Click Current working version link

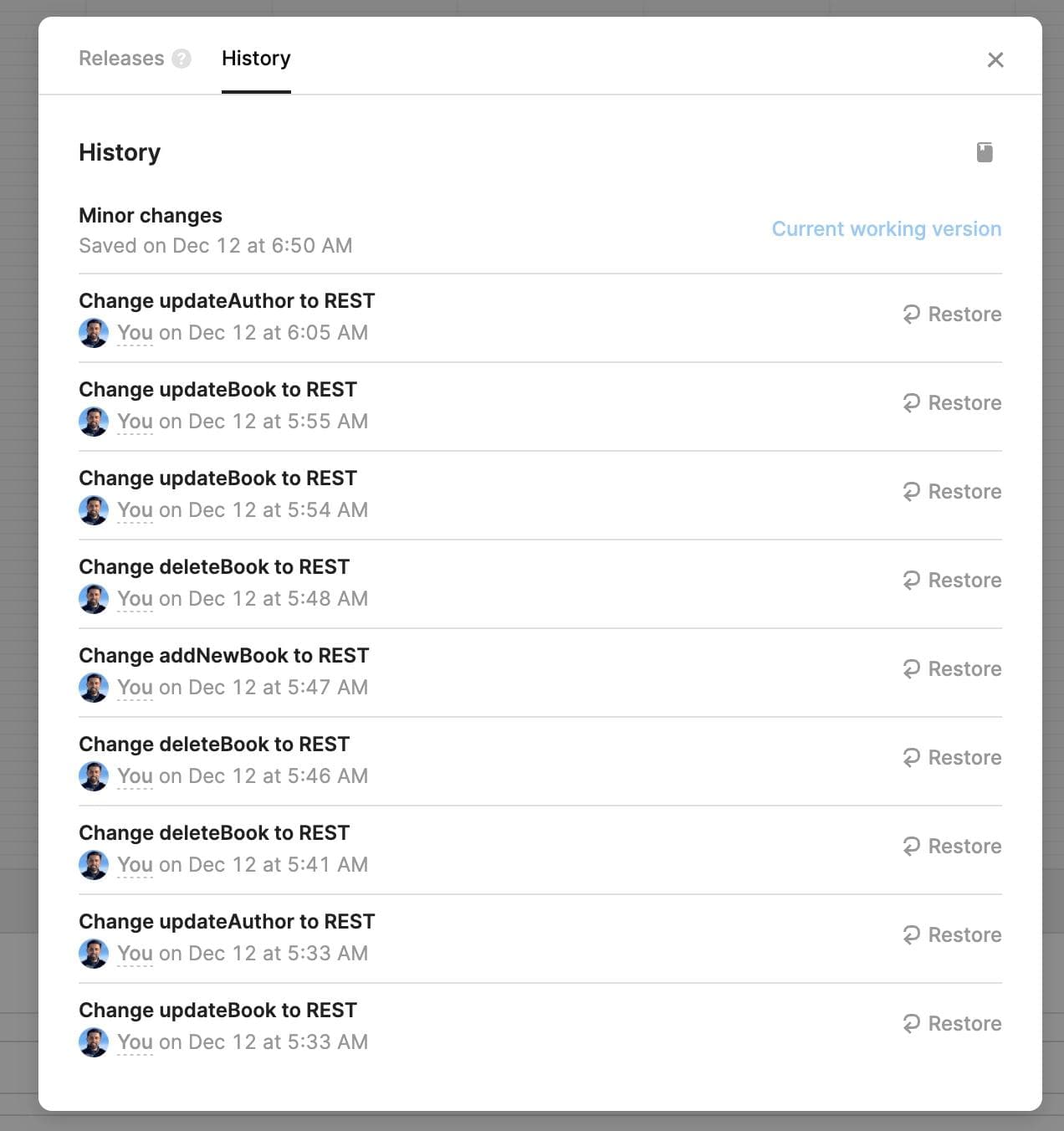(x=886, y=229)
